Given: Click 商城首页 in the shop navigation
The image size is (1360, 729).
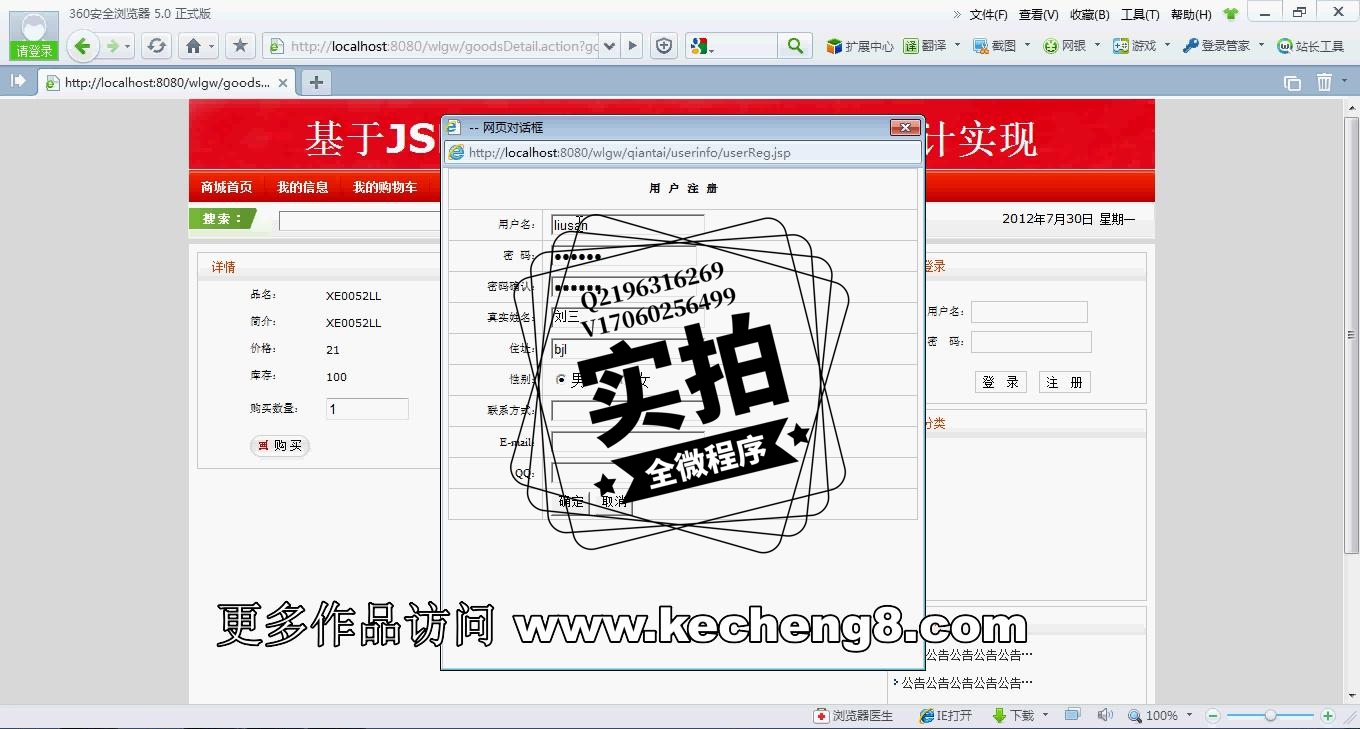Looking at the screenshot, I should (227, 187).
